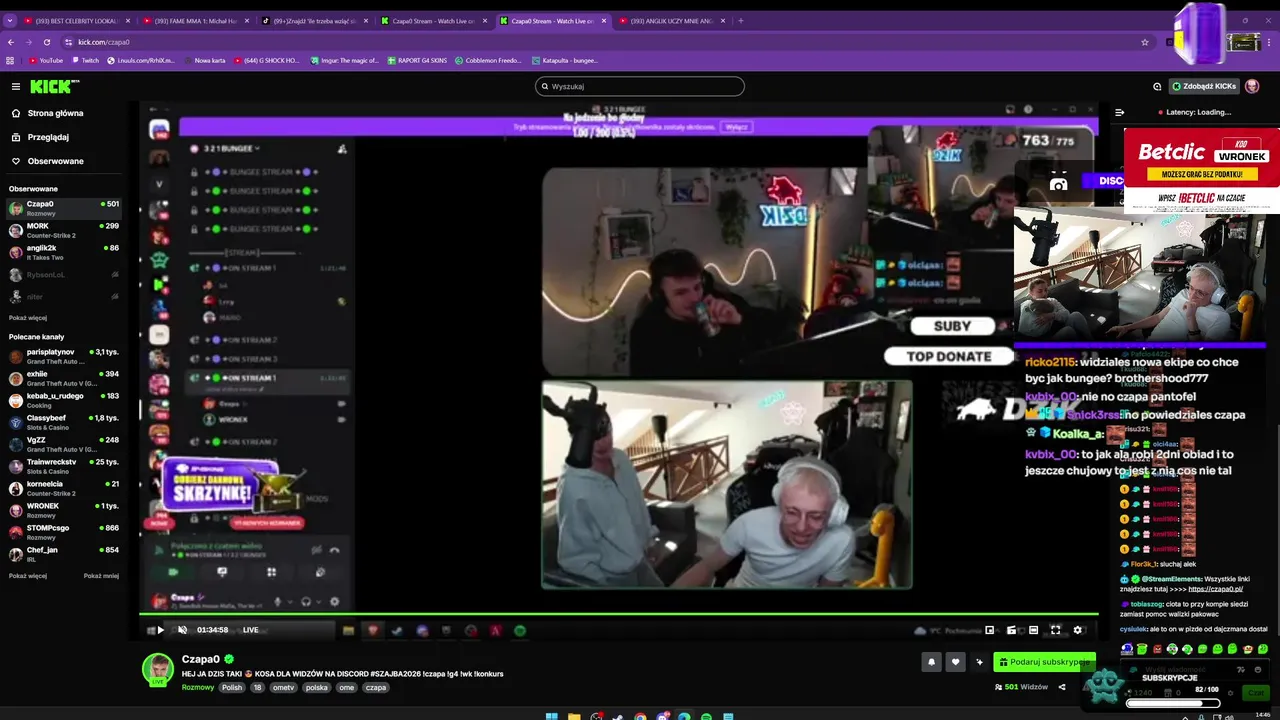Select the ometv tag
Screen dimensions: 1280x720
[284, 688]
